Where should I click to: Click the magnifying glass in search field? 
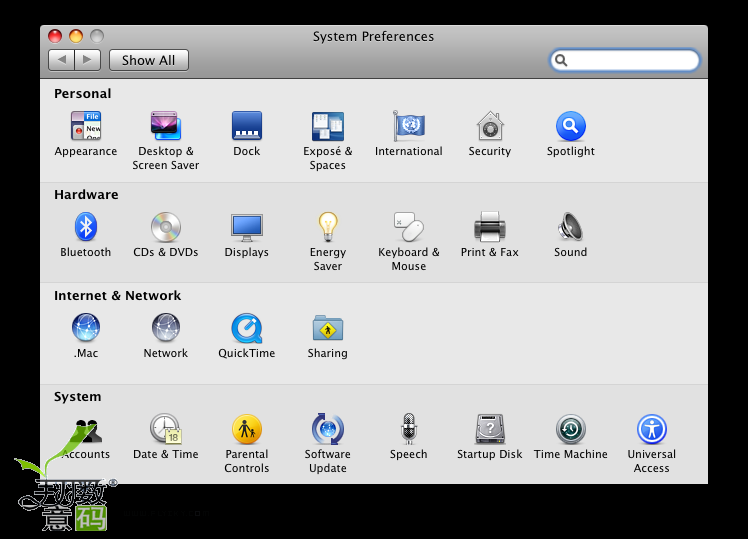561,60
